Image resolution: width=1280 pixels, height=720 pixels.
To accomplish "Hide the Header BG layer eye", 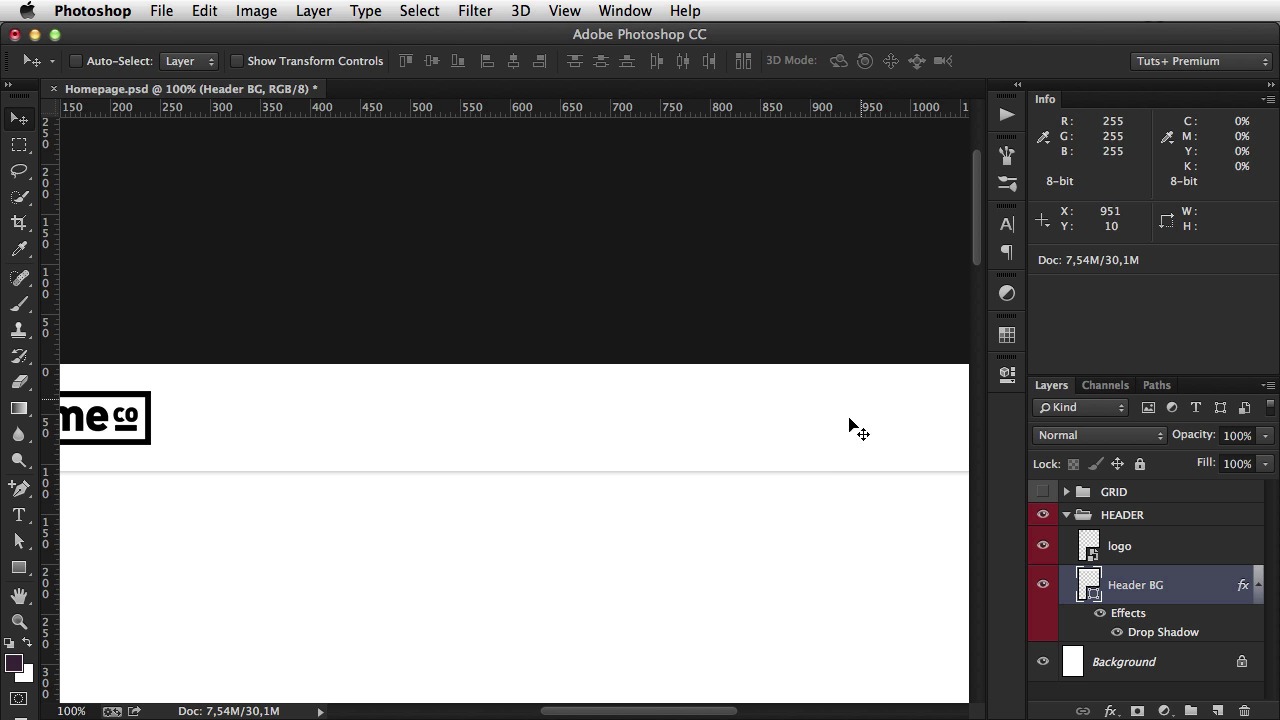I will 1043,585.
